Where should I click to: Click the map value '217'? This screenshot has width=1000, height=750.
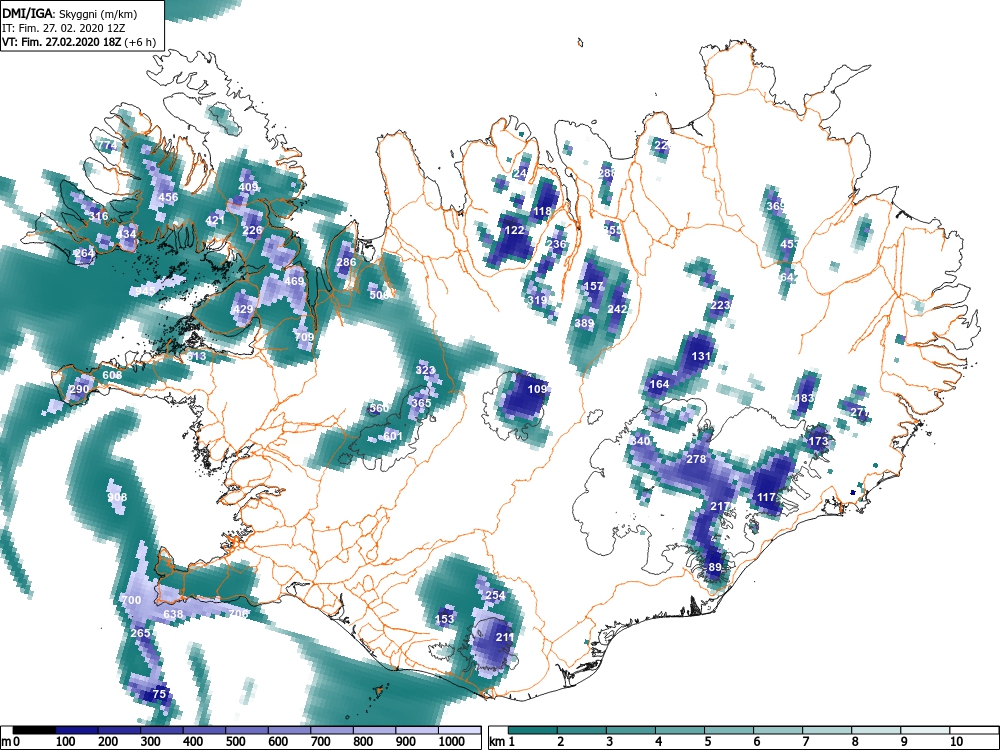pos(720,506)
